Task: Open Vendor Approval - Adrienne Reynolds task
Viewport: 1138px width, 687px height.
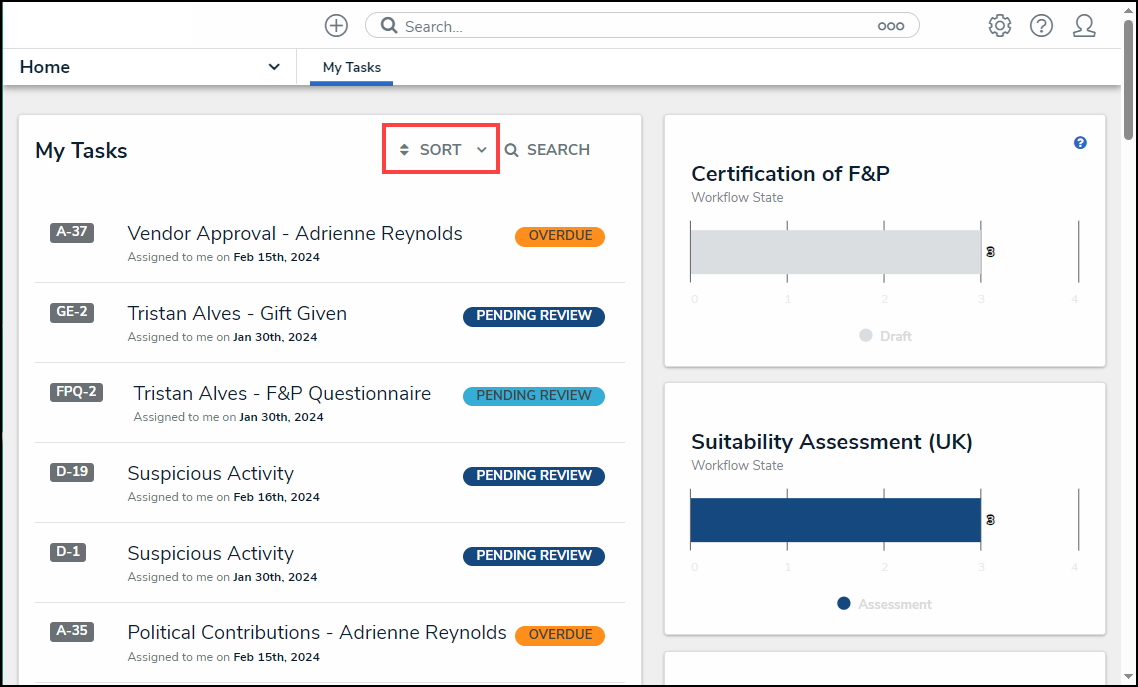Action: [295, 234]
